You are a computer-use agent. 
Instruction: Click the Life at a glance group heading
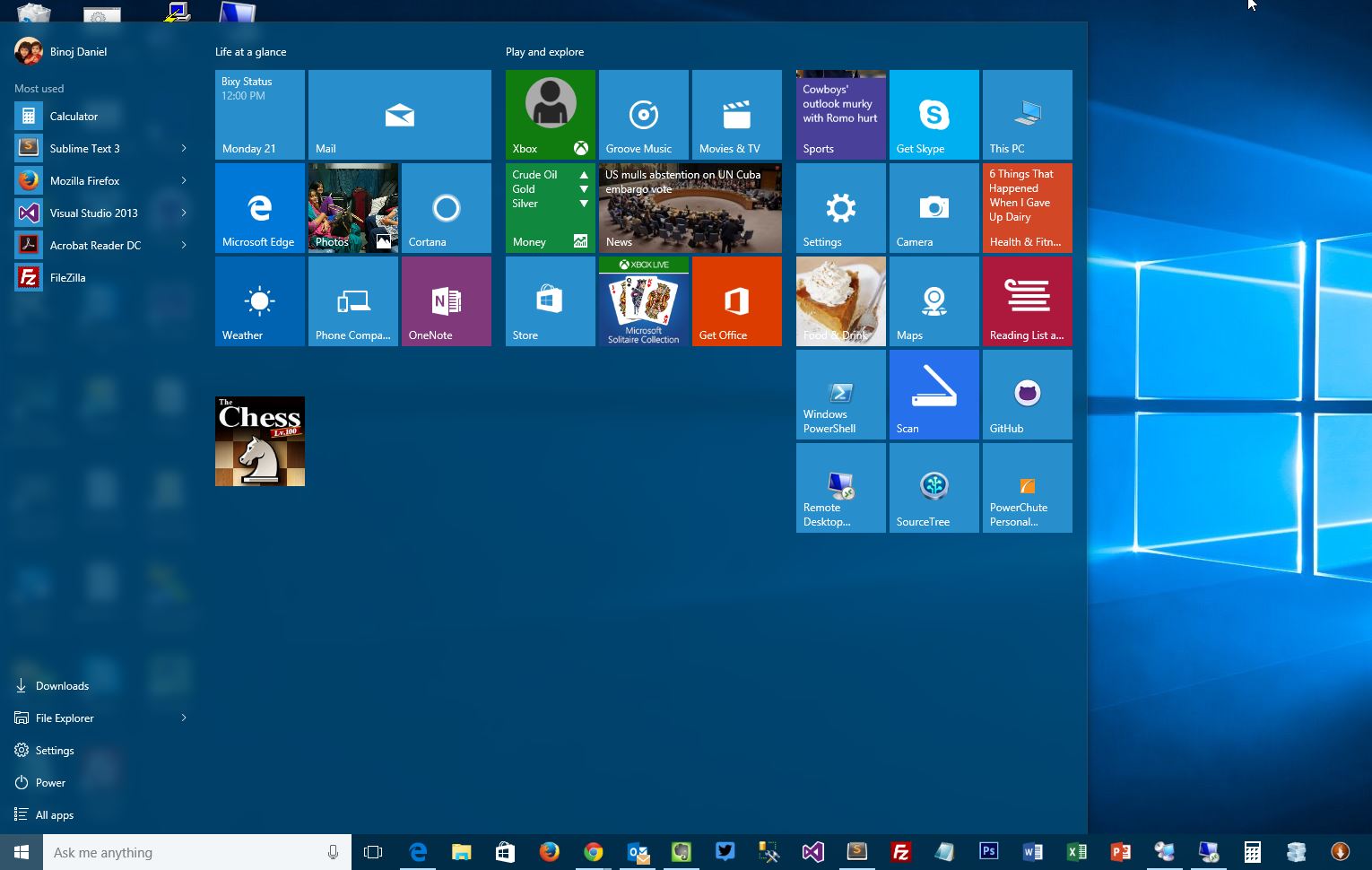(250, 52)
